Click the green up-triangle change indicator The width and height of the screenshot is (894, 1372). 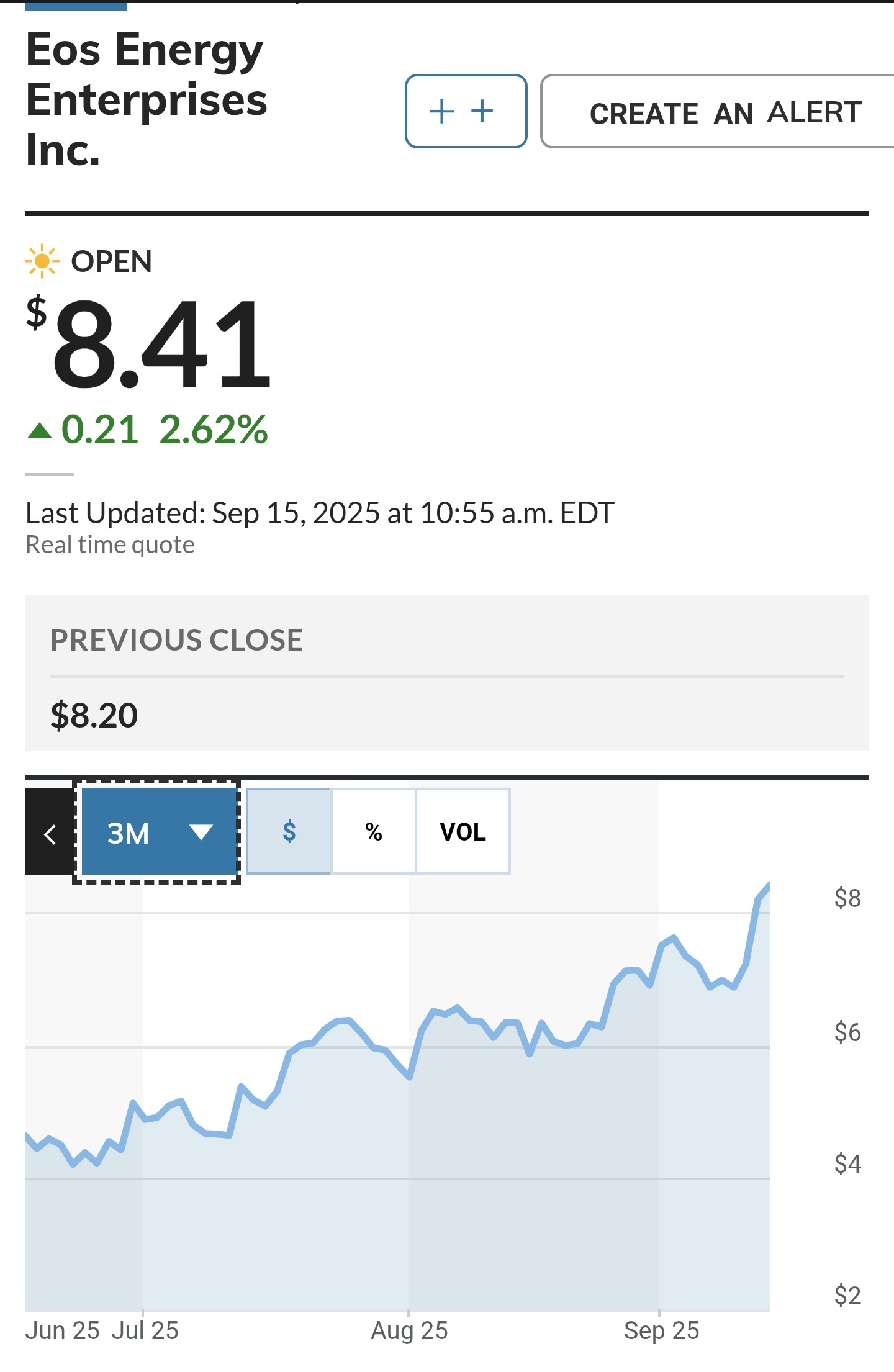(40, 431)
